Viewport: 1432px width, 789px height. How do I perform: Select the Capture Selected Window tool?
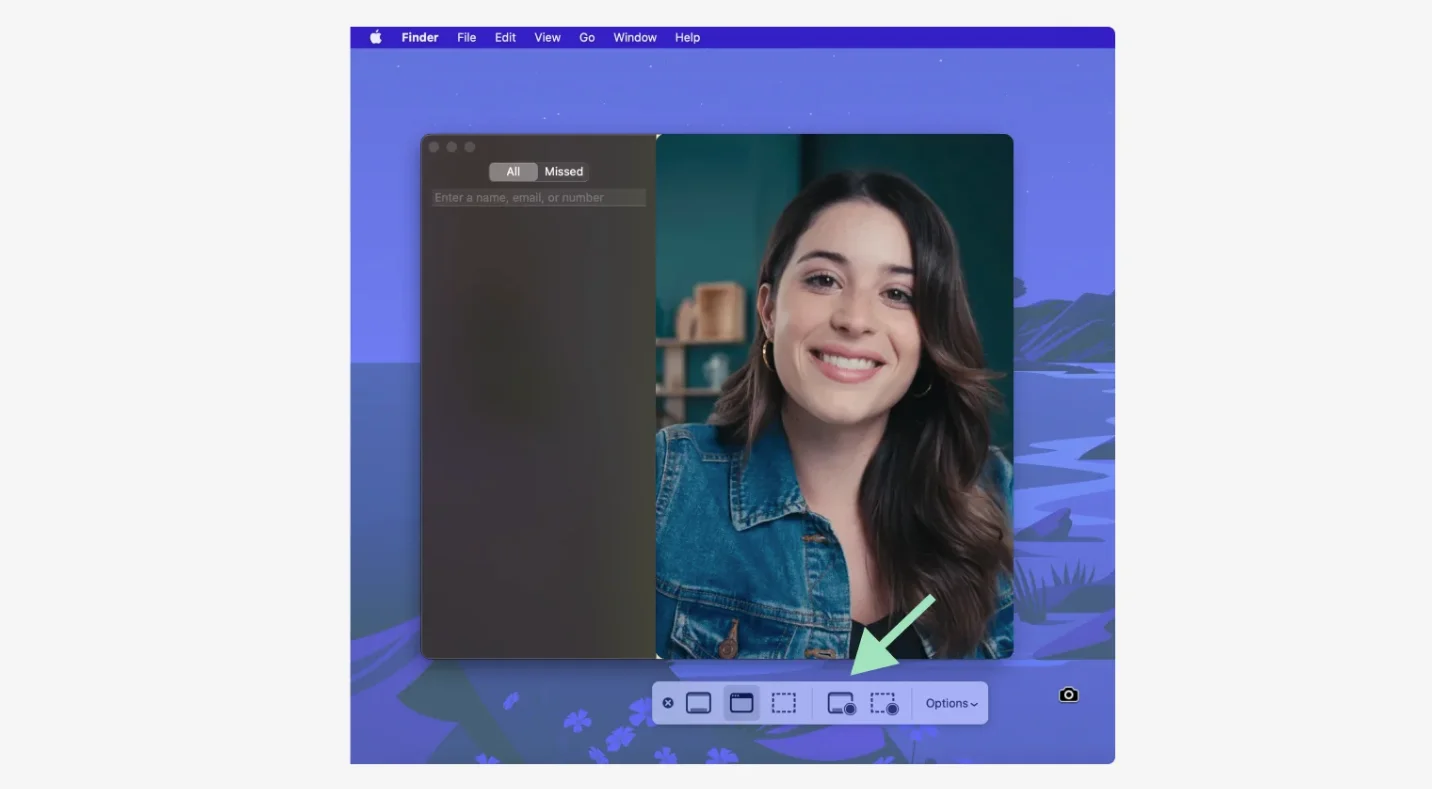(x=741, y=702)
